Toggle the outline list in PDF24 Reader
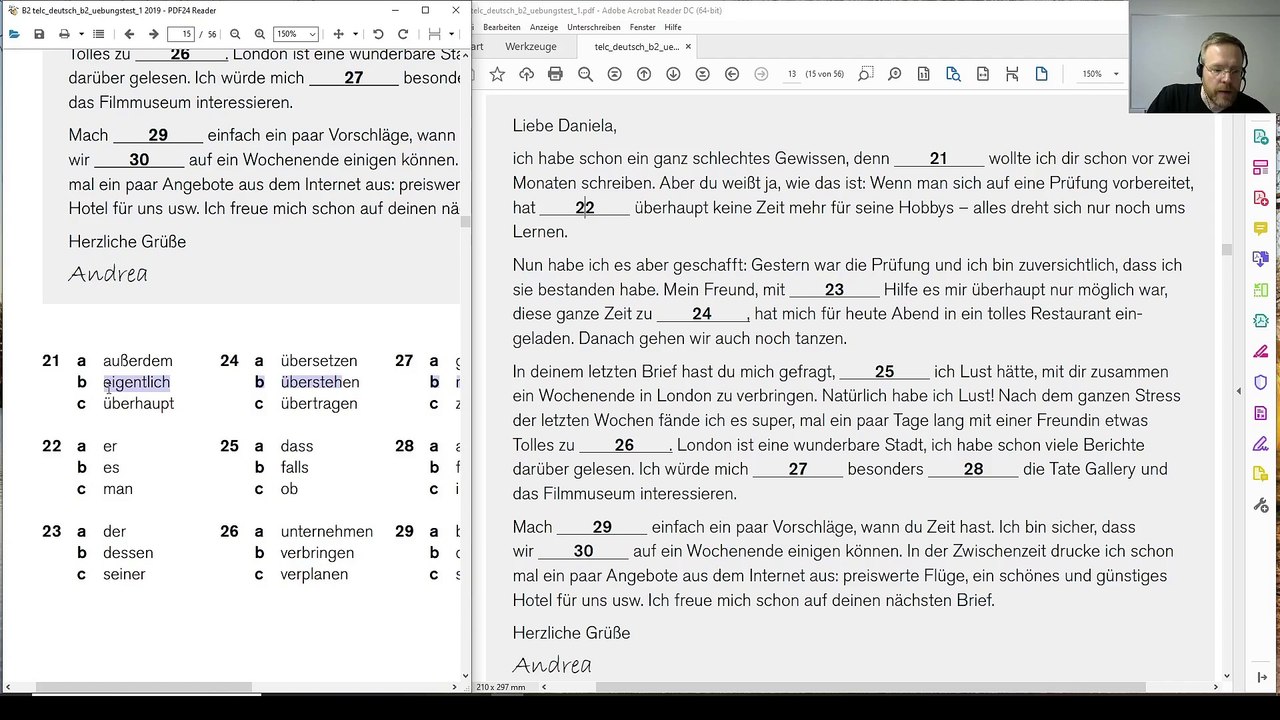Image resolution: width=1280 pixels, height=720 pixels. coord(98,34)
